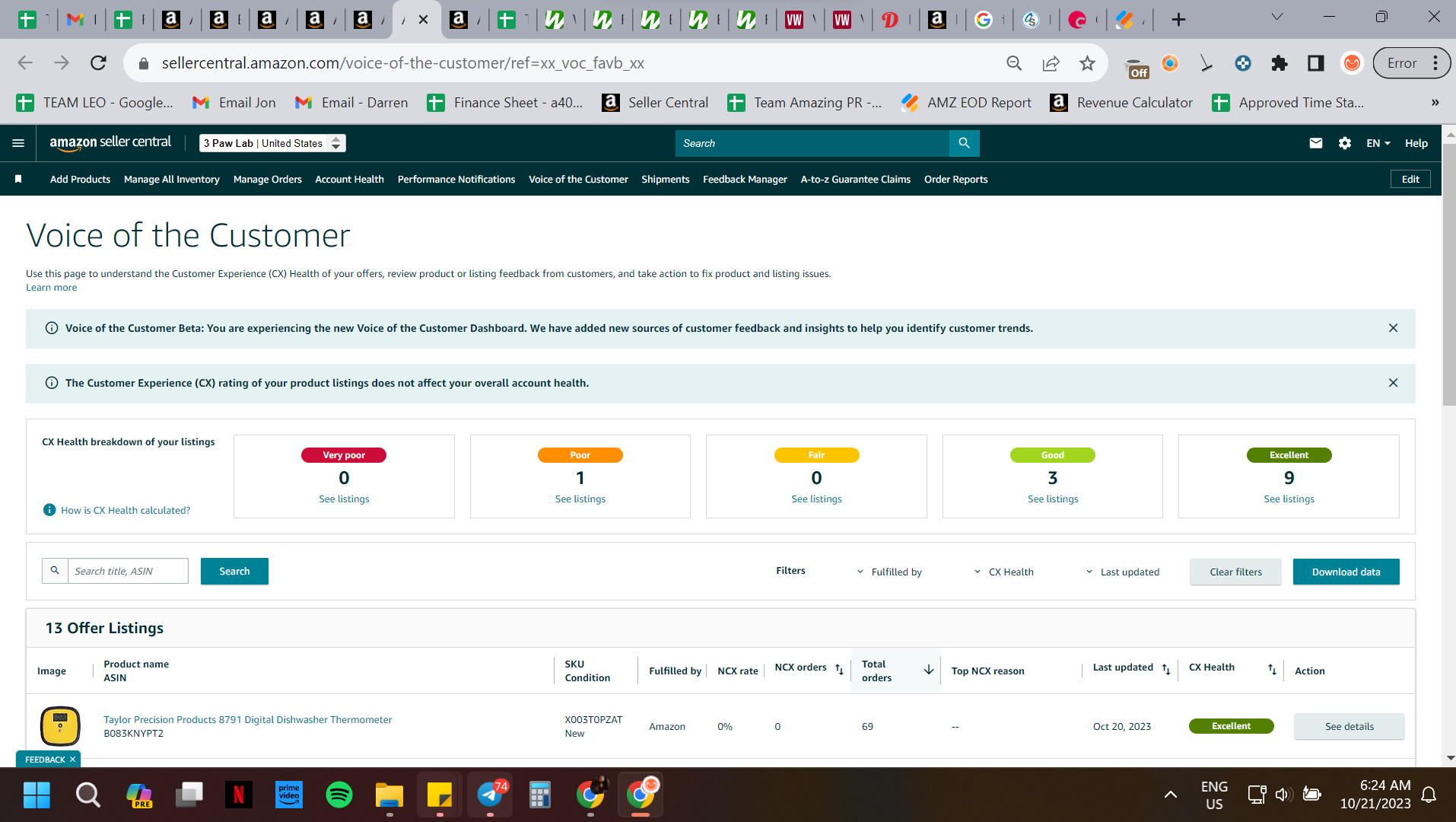
Task: Open the Learn more link
Action: click(52, 287)
